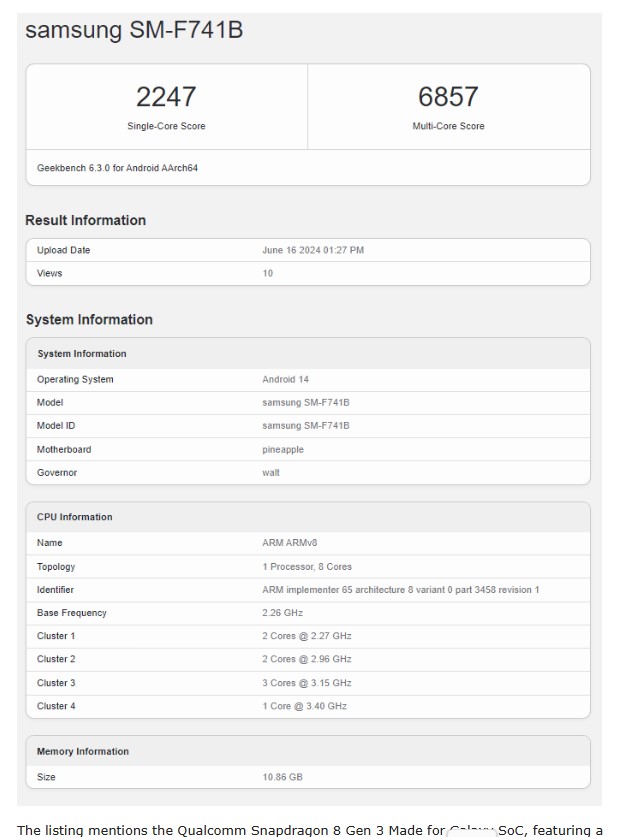Click the Cluster 2 label

tap(56, 659)
